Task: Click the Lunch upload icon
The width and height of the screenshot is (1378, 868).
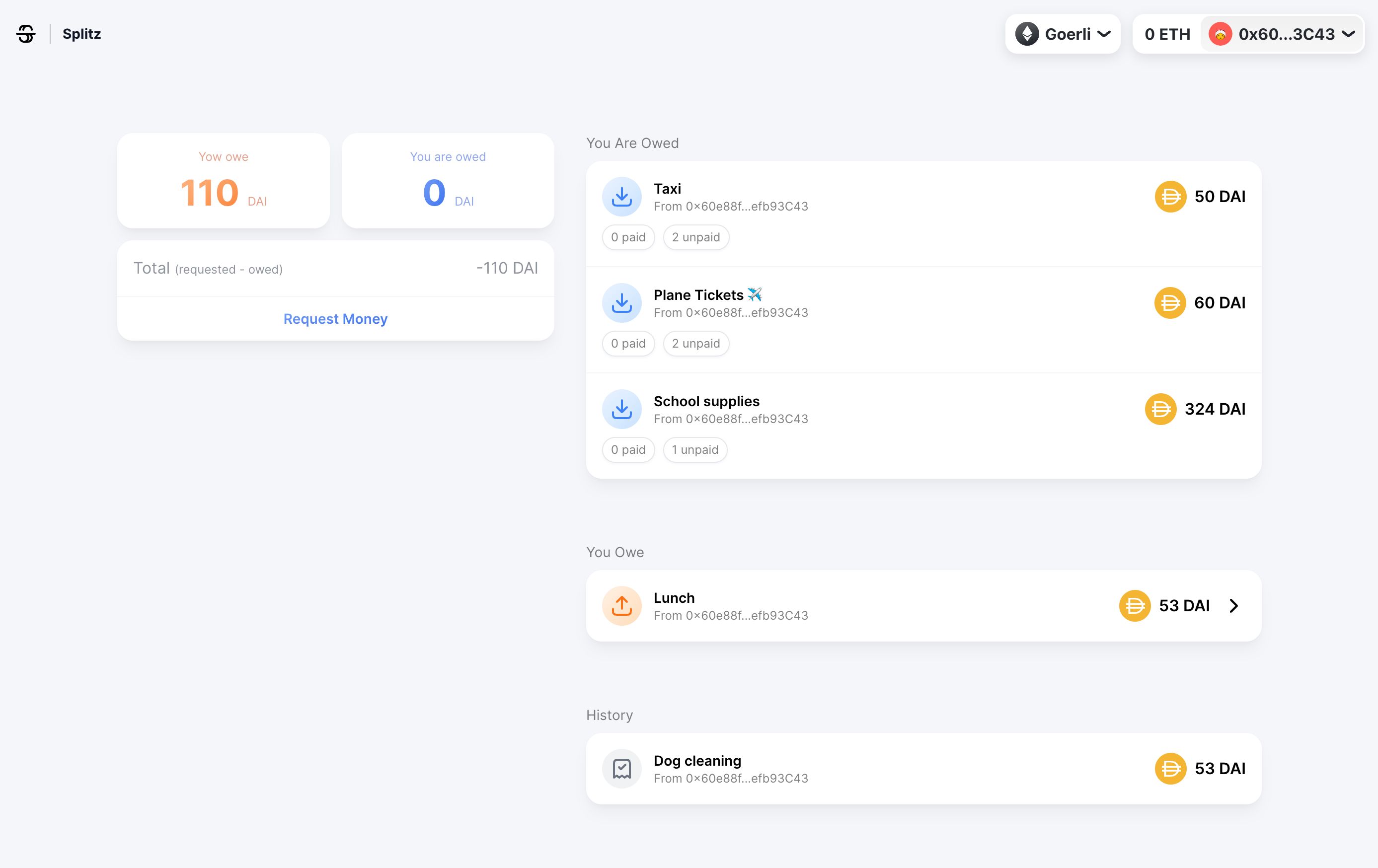Action: click(x=622, y=606)
